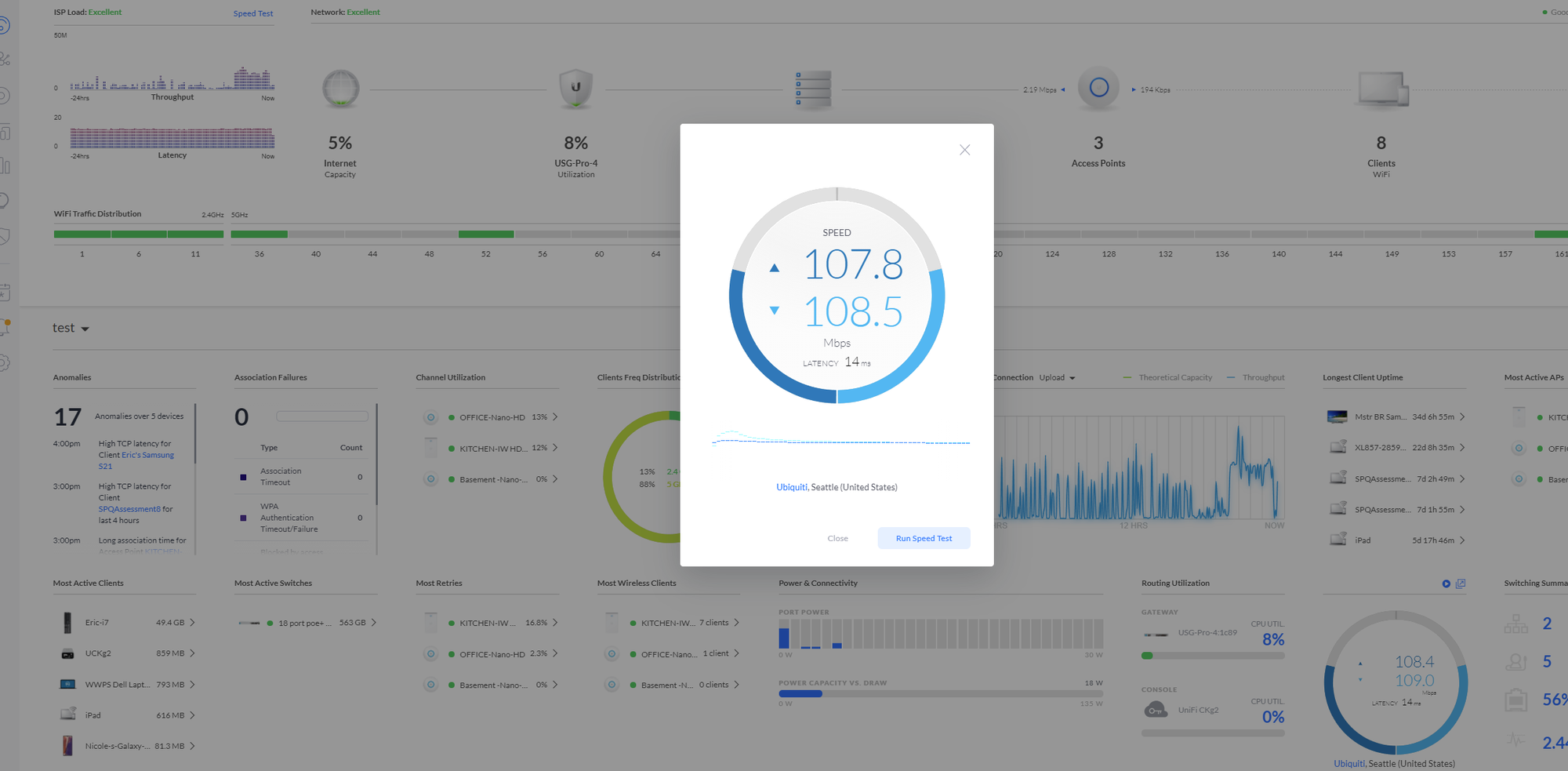Click the Access Points circle icon
This screenshot has width=1568, height=771.
1098,88
